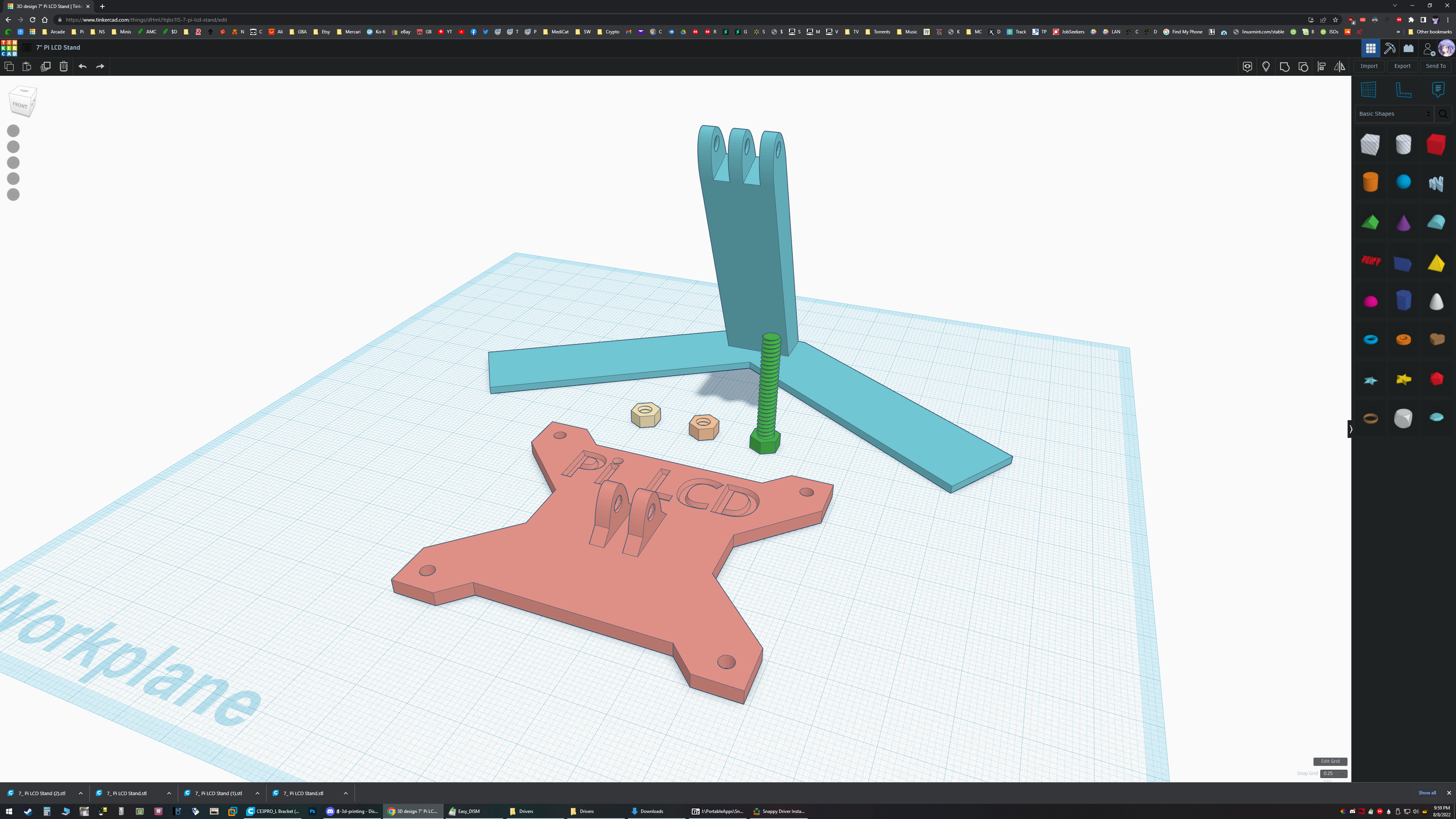Expand options for 7_ Pi LCD Stand (2).stl download

coord(80,794)
